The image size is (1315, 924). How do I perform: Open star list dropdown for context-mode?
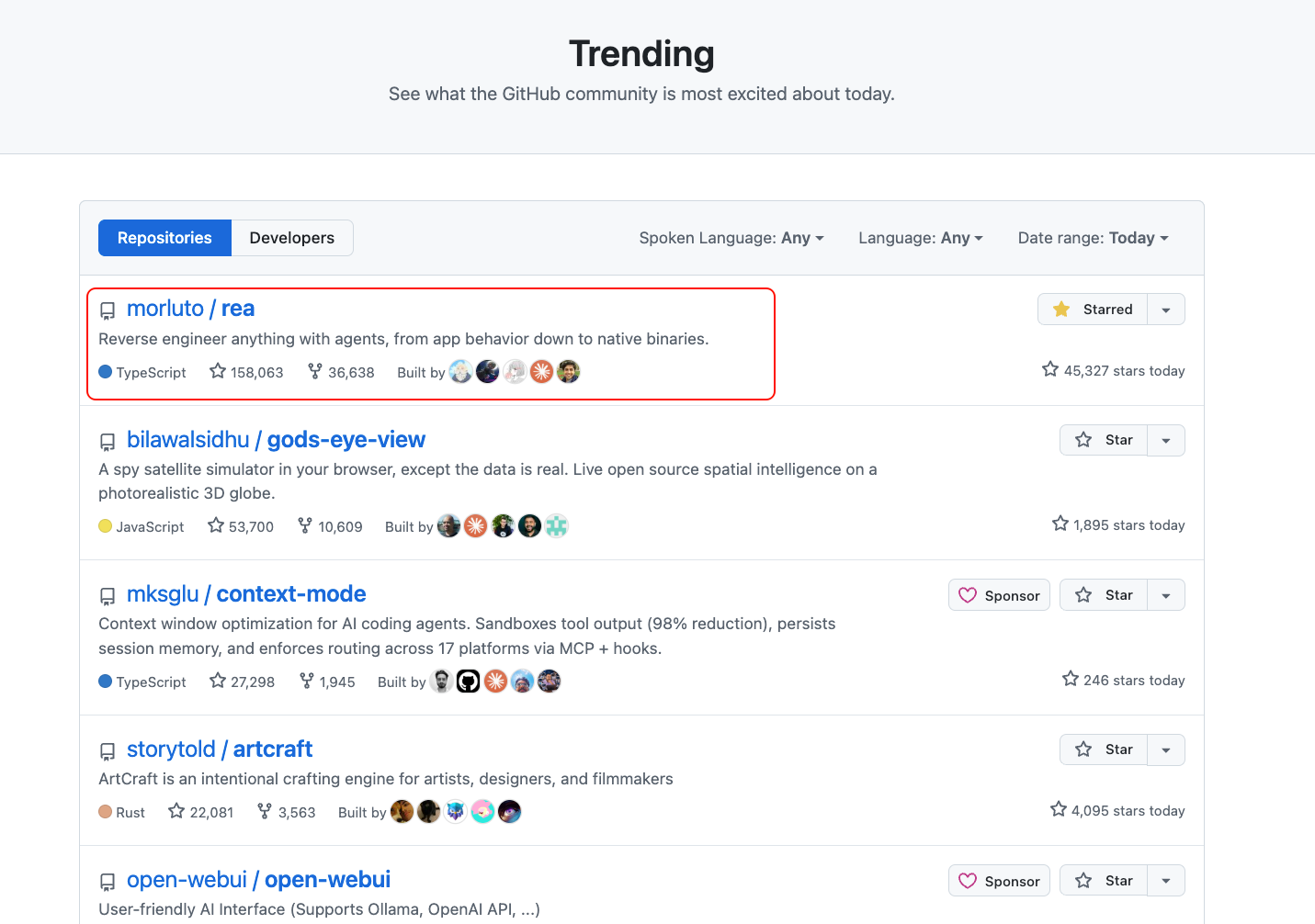pos(1166,595)
